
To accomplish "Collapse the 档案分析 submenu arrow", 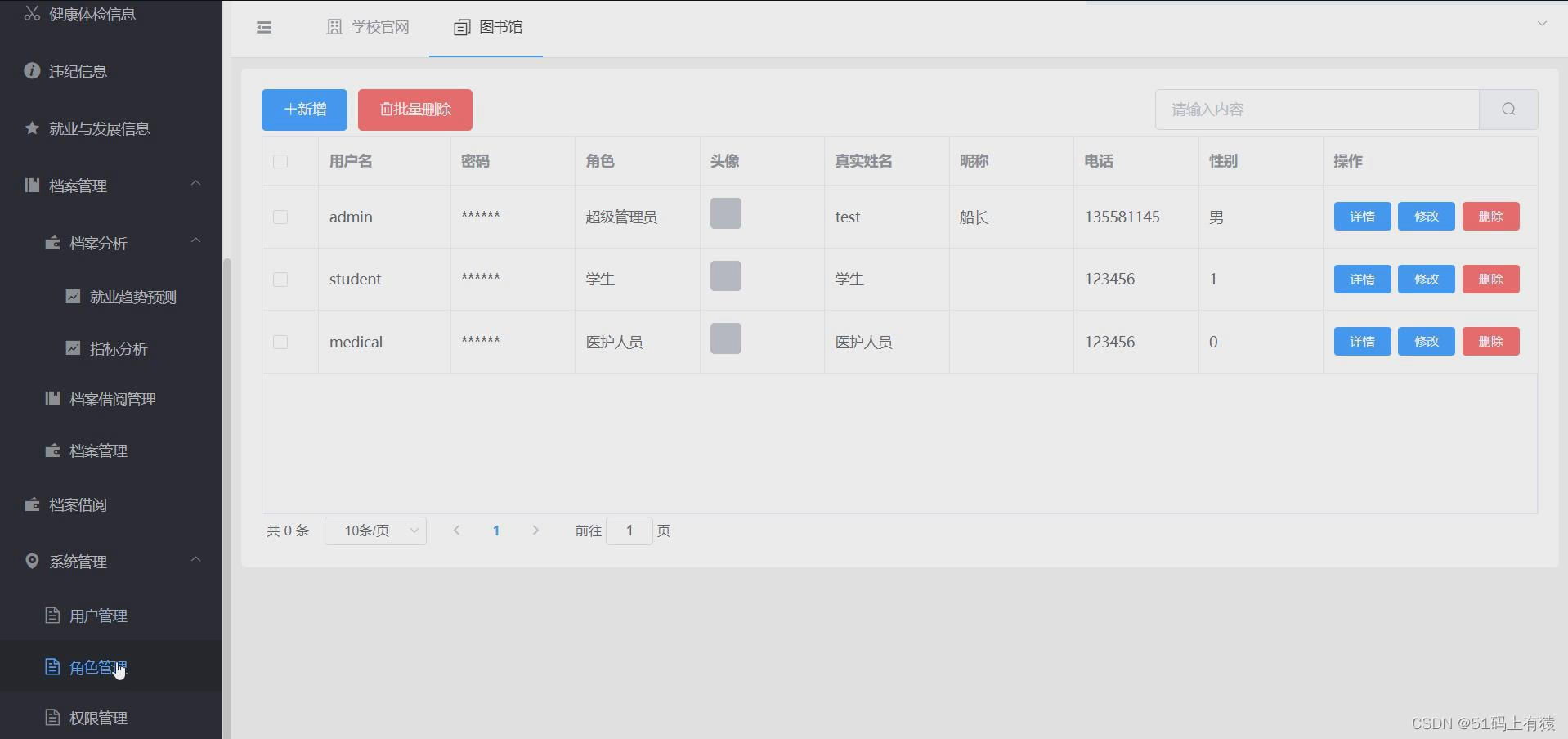I will coord(196,240).
